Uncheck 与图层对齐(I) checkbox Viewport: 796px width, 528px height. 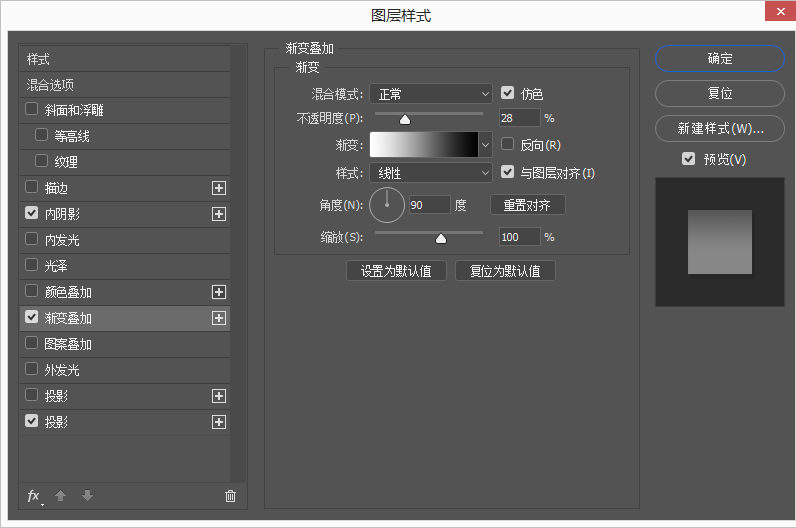click(x=507, y=172)
